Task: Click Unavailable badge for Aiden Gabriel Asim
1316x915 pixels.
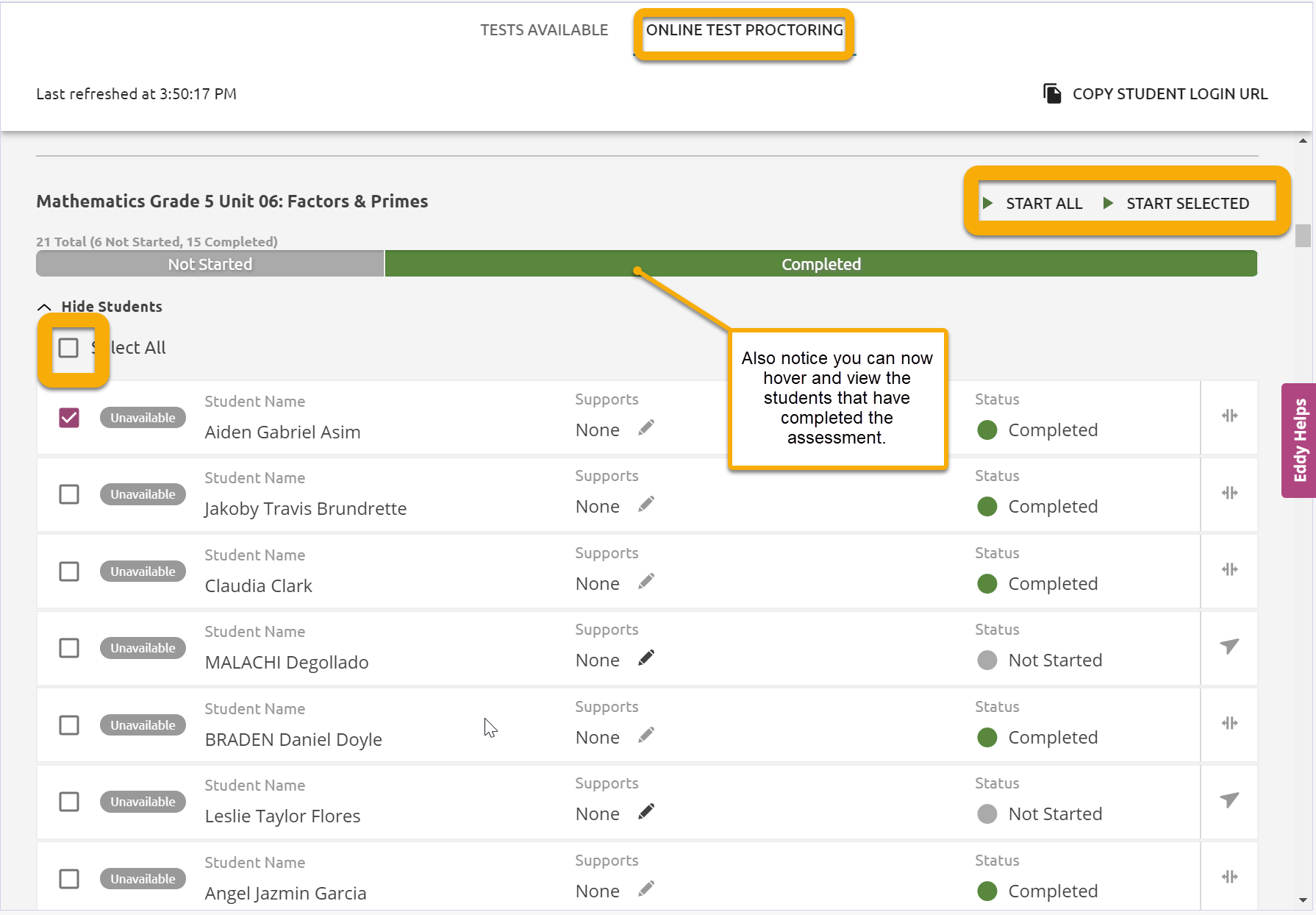Action: pyautogui.click(x=143, y=418)
